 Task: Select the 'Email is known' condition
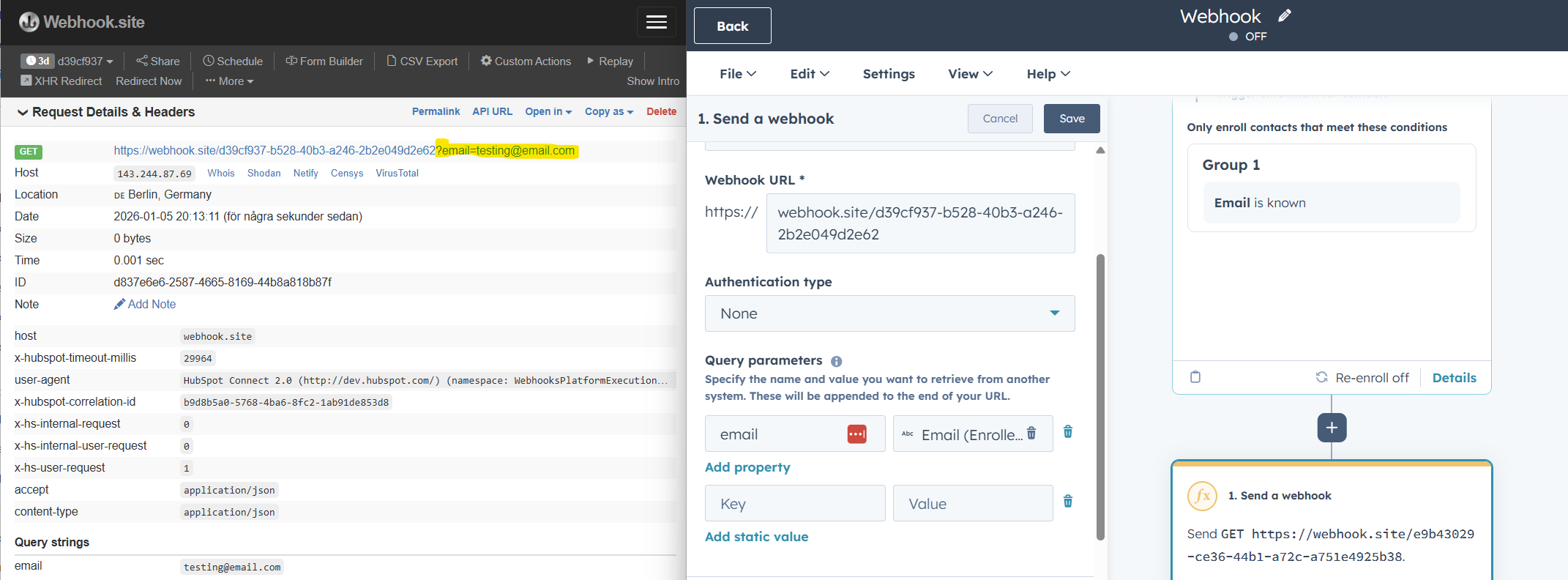(1331, 203)
